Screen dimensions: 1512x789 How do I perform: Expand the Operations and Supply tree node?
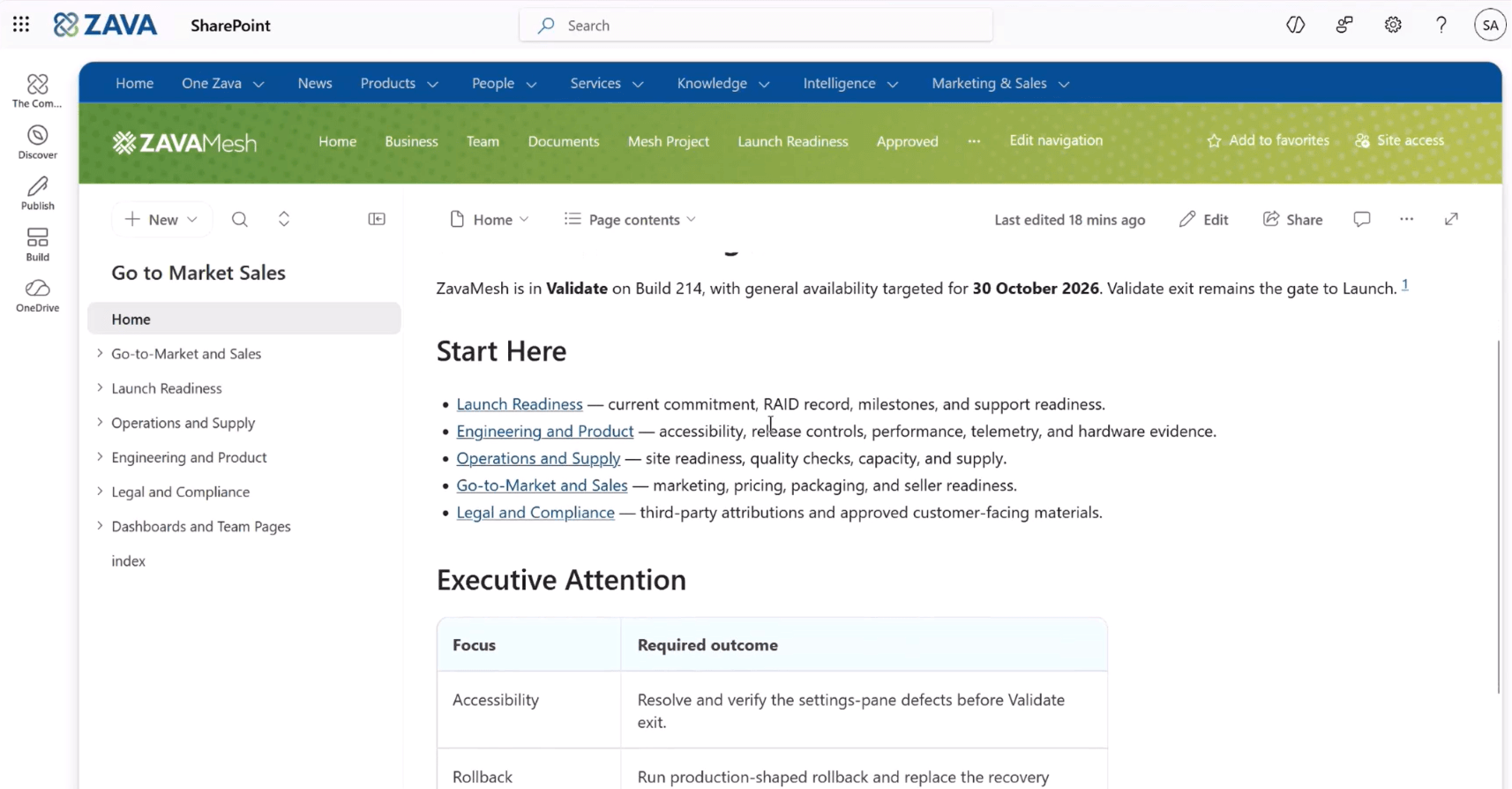click(x=100, y=422)
